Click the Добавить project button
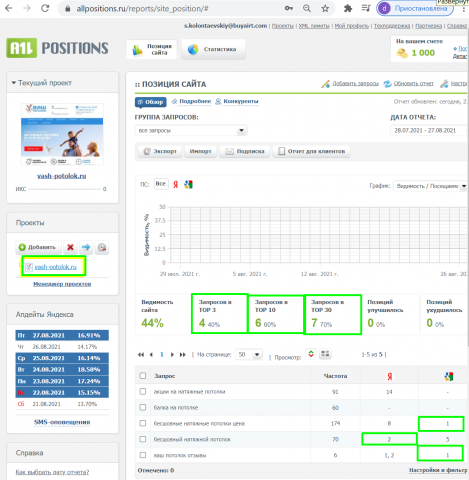Screen dimensions: 469x480 click(x=39, y=247)
